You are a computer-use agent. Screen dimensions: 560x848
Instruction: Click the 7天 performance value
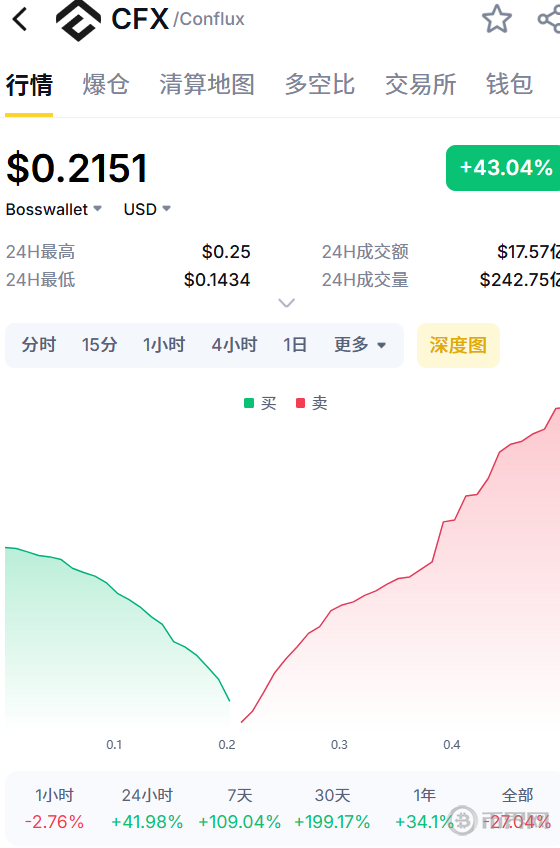pyautogui.click(x=239, y=822)
